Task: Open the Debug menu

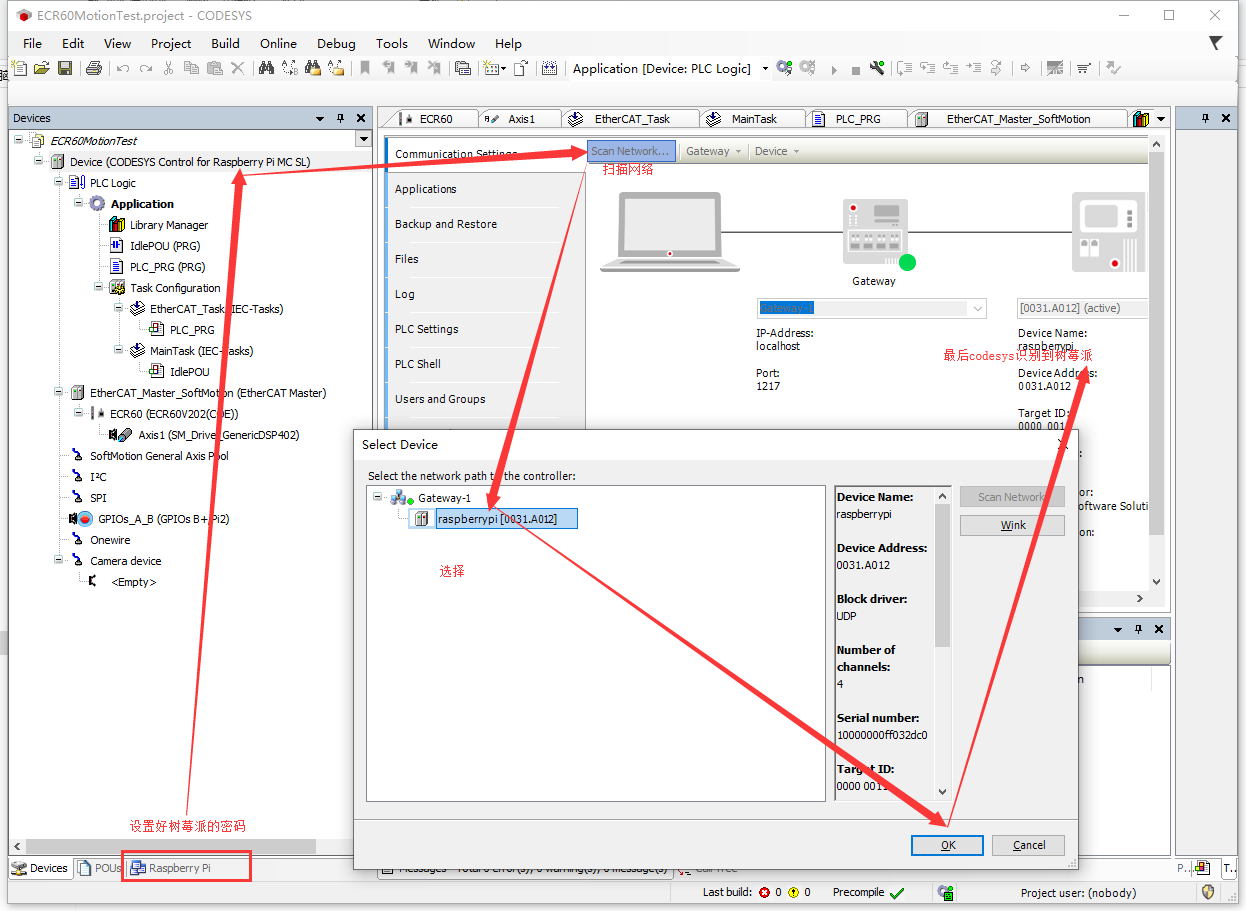Action: click(x=336, y=43)
